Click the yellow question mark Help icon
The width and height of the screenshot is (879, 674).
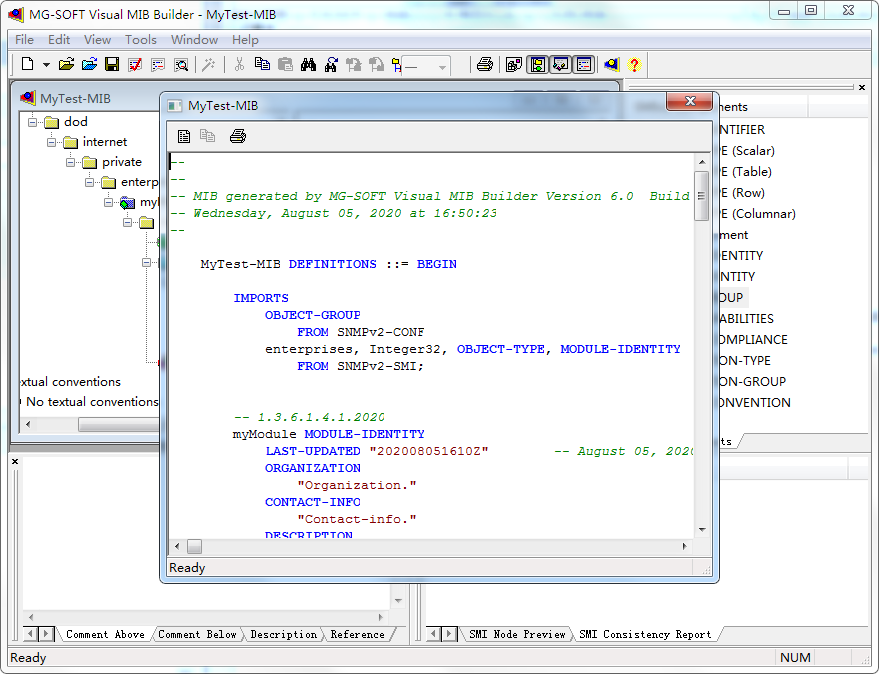(x=634, y=65)
